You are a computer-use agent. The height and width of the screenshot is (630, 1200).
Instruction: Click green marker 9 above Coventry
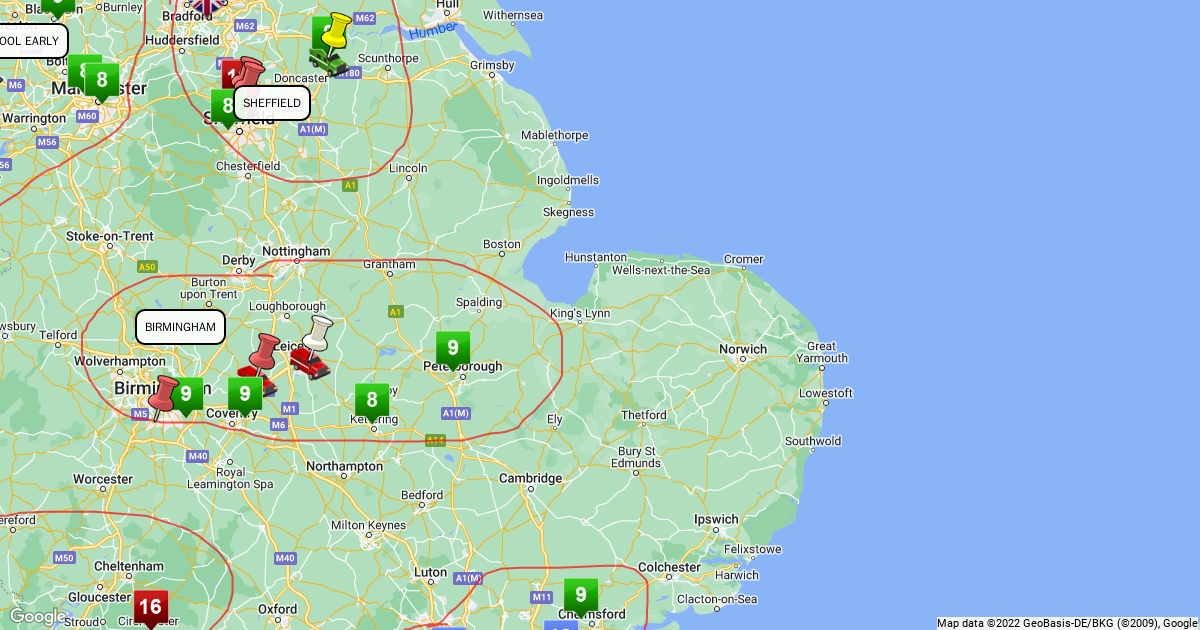point(245,394)
